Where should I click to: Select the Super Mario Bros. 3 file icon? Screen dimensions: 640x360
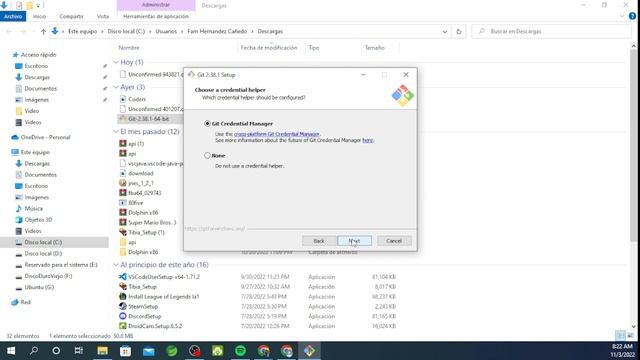122,222
